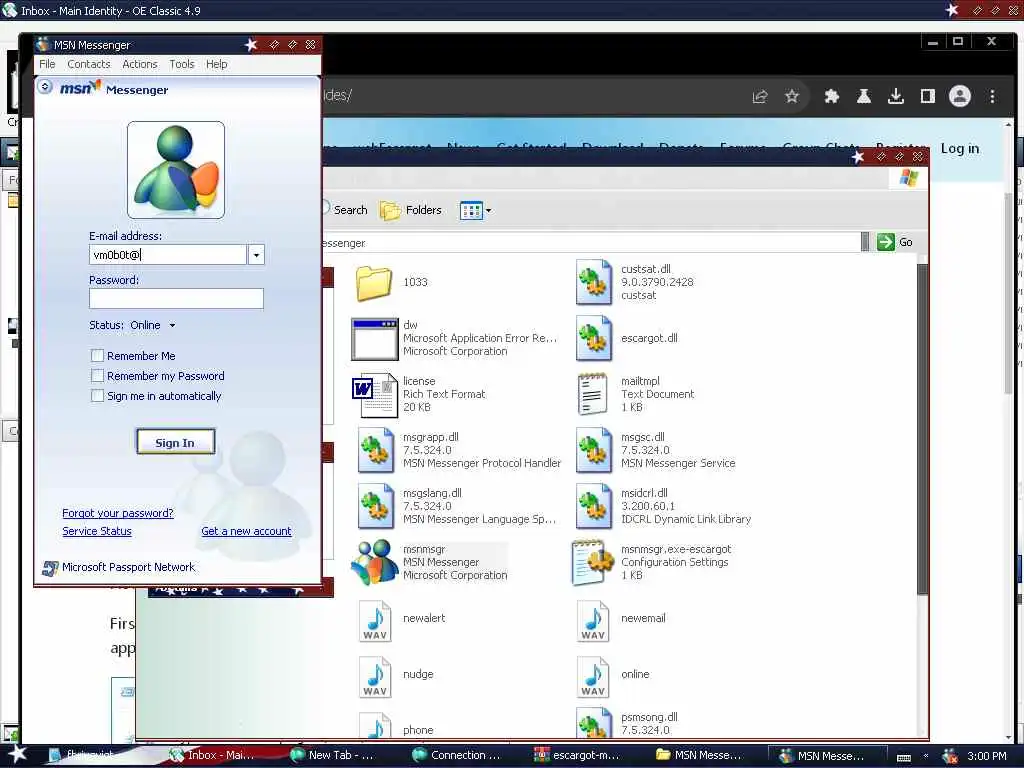Expand the e-mail address dropdown arrow
Image resolution: width=1024 pixels, height=768 pixels.
(257, 255)
